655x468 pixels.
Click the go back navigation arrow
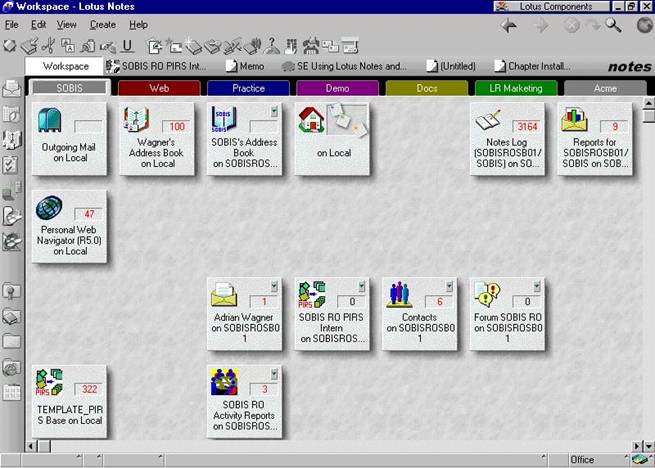point(509,25)
